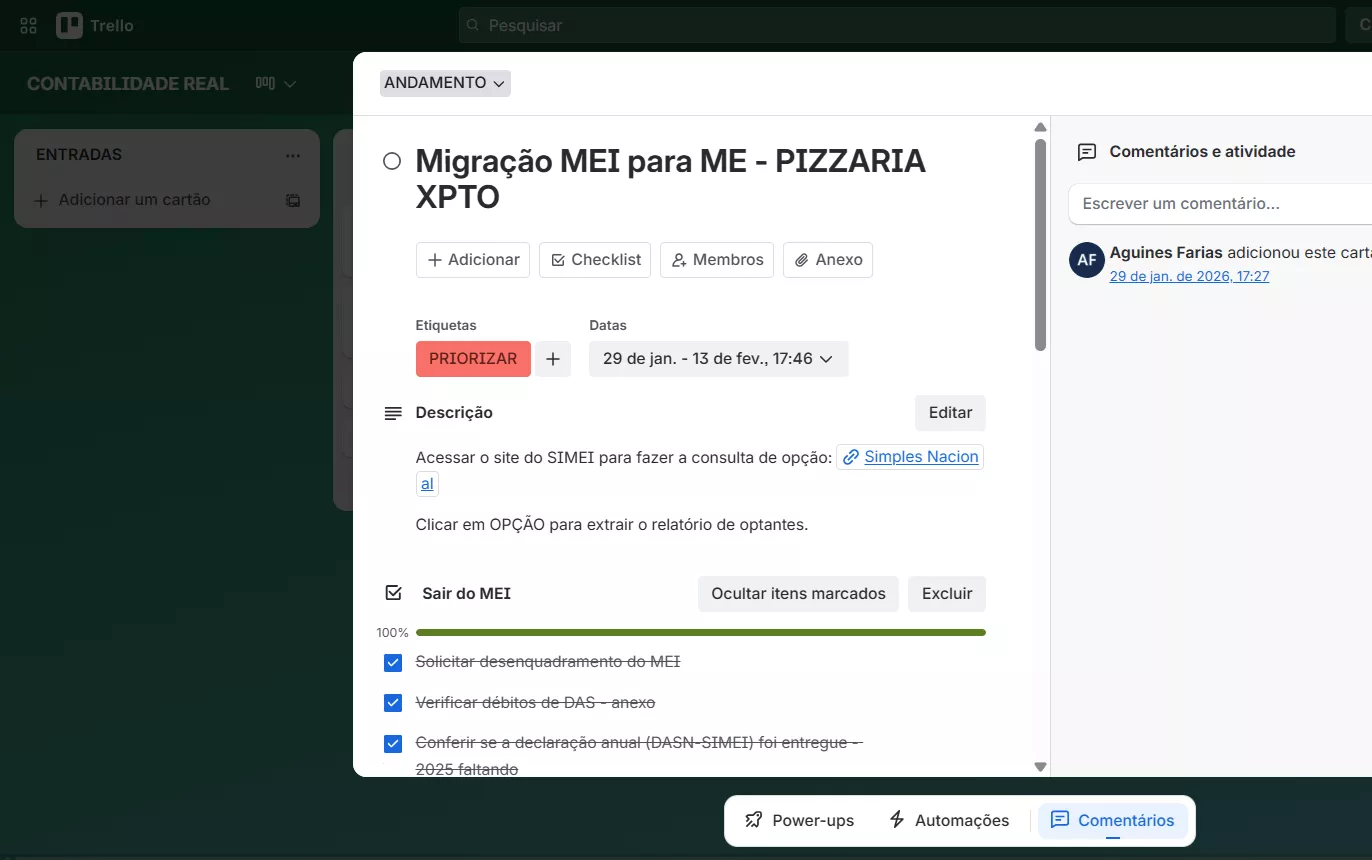Click the Sair do MEI checklist progress bar
Viewport: 1372px width, 860px height.
tap(701, 633)
